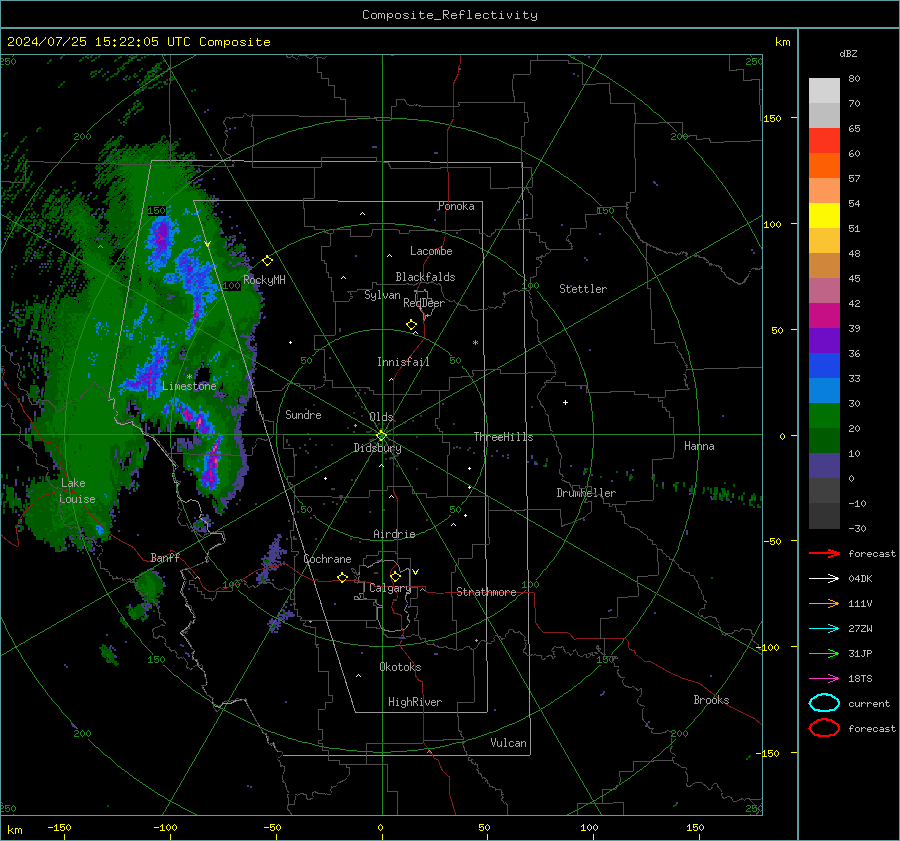Click the Strathmore city label

[486, 592]
